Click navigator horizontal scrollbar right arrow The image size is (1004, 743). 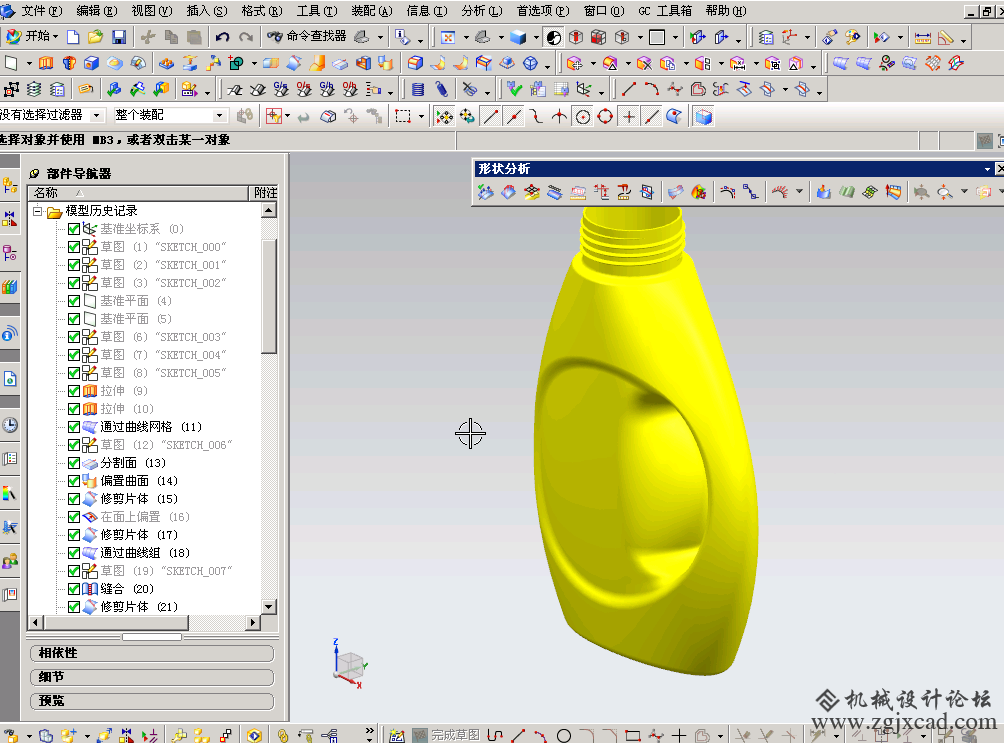[254, 622]
